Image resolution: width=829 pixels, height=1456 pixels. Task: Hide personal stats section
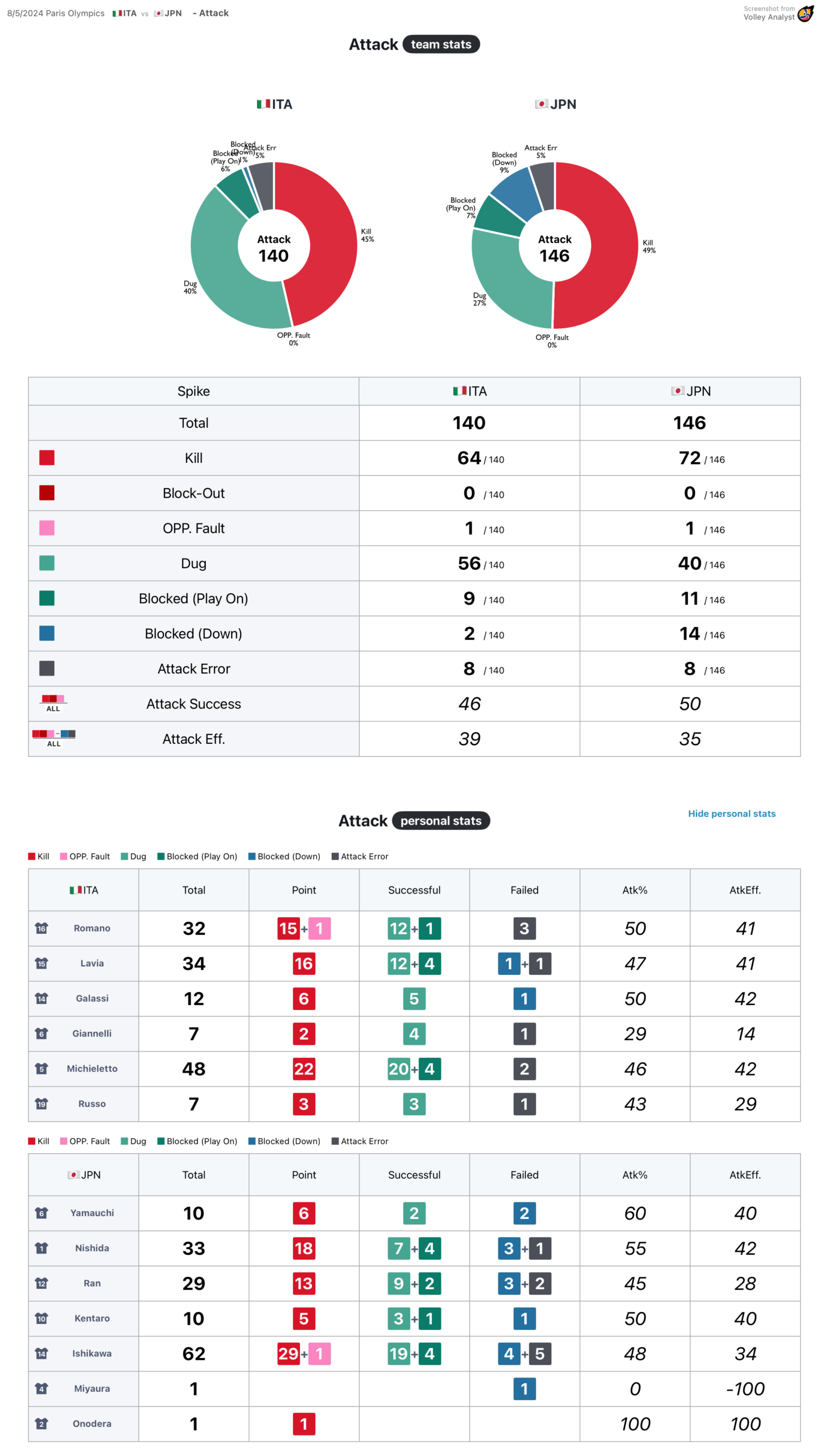click(x=732, y=814)
